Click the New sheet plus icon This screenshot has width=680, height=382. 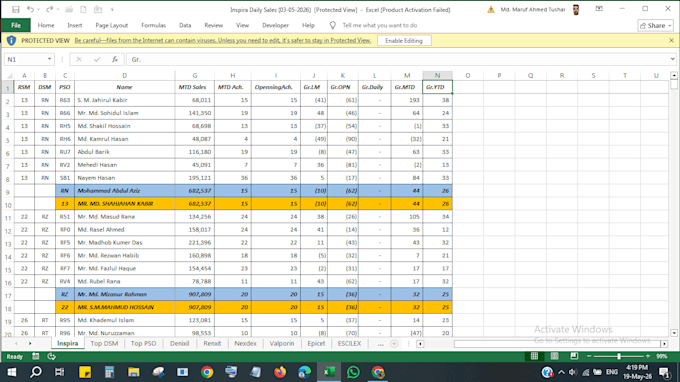pyautogui.click(x=394, y=343)
